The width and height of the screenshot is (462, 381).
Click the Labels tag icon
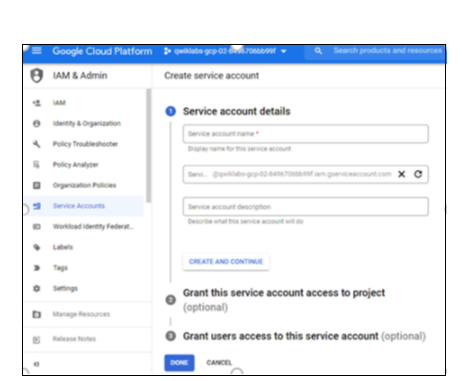point(37,247)
